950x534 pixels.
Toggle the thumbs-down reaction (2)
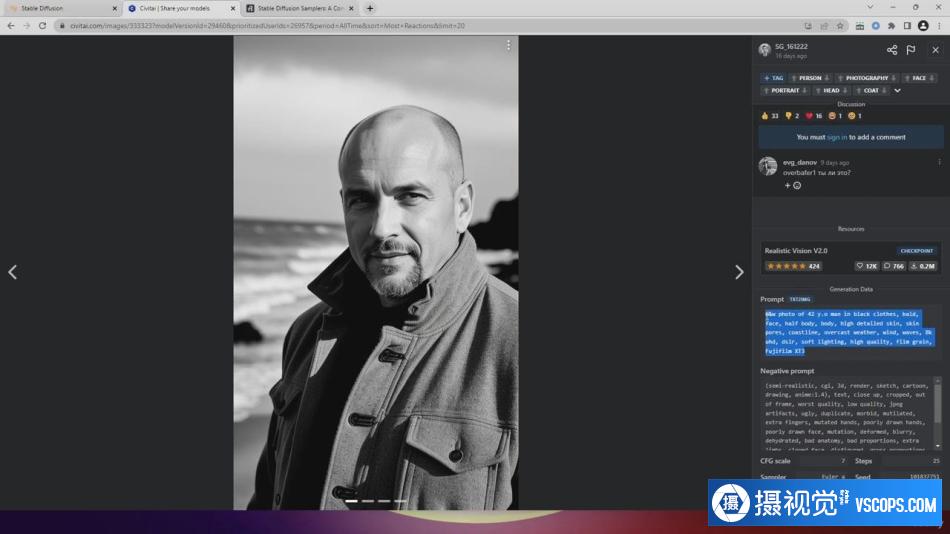pyautogui.click(x=792, y=116)
